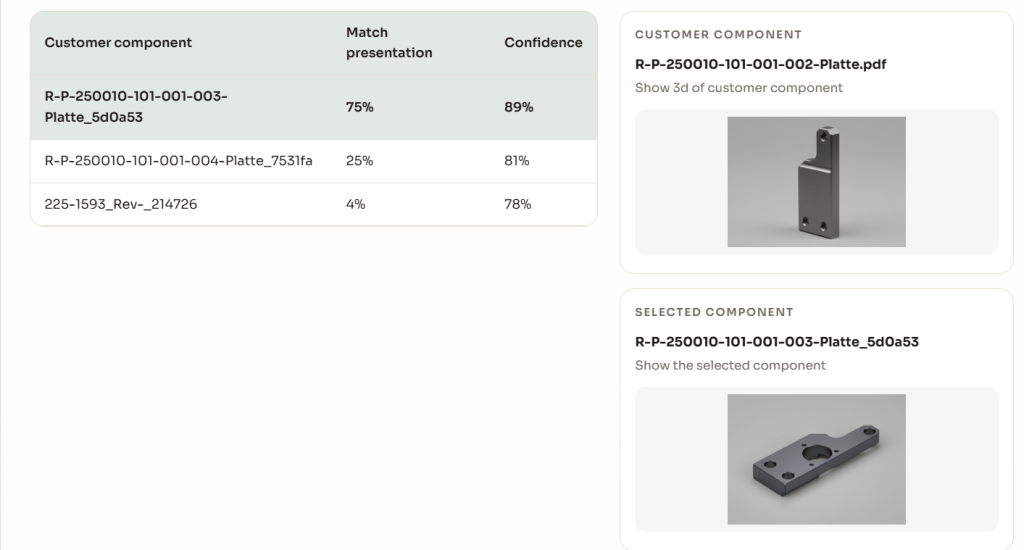This screenshot has height=550, width=1024.
Task: Click the 25% match presentation cell
Action: coord(360,161)
